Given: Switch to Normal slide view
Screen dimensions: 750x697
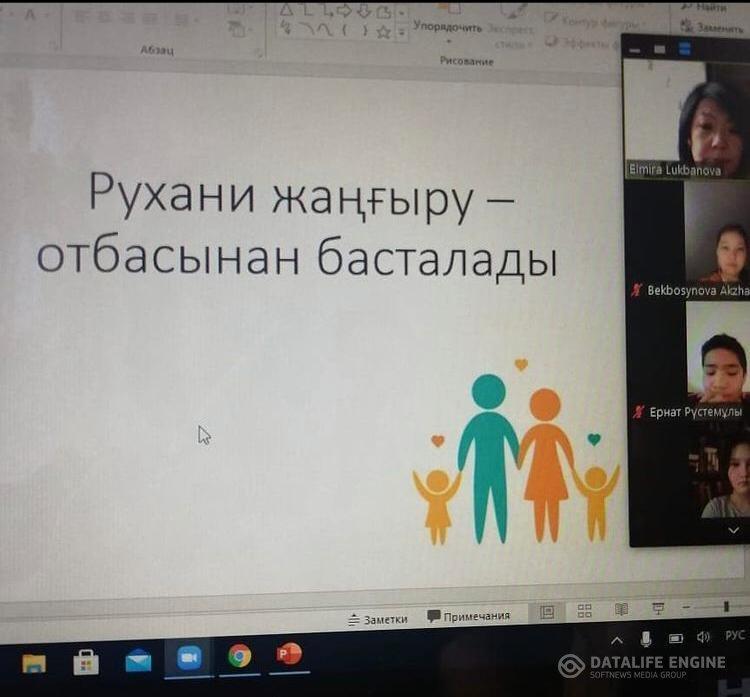Looking at the screenshot, I should 547,612.
